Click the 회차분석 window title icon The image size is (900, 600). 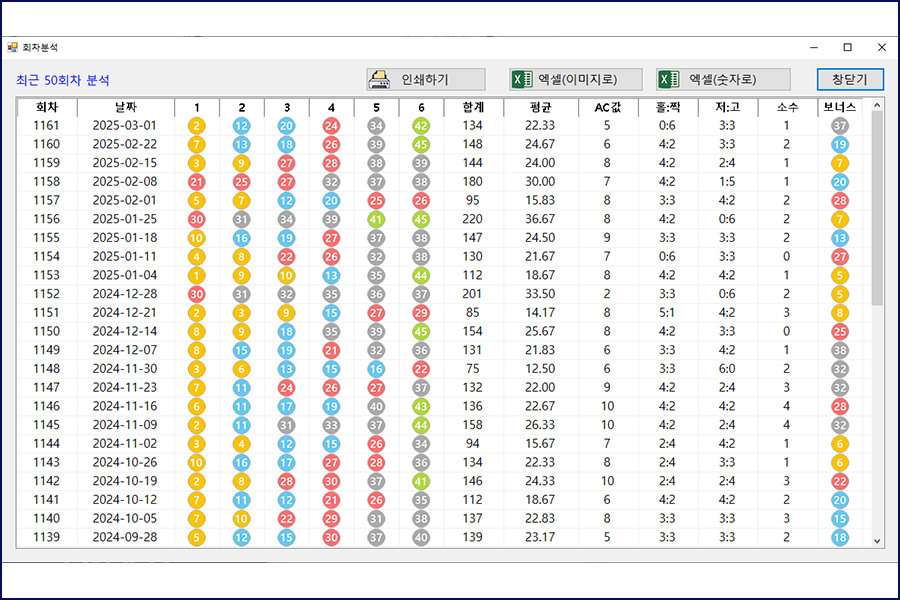point(13,47)
